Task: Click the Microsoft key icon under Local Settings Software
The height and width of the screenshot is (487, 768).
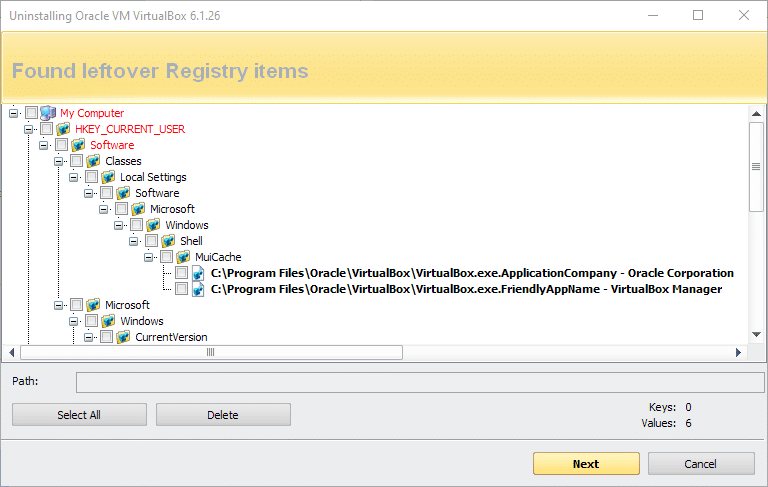Action: pos(138,209)
